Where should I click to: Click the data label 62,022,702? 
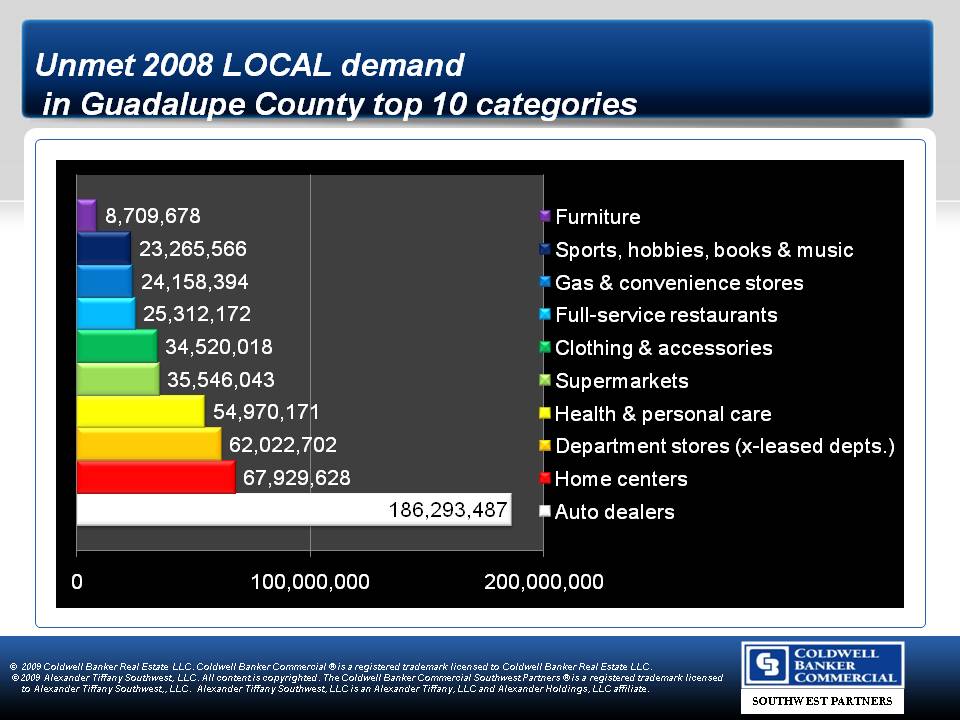279,445
